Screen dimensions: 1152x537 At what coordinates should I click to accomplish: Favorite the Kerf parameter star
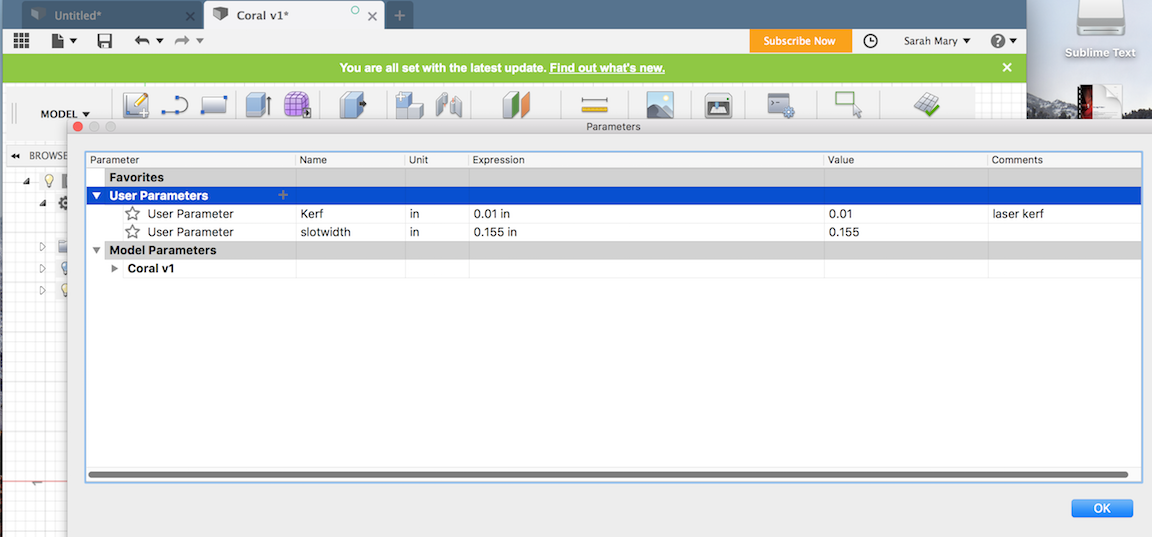[x=132, y=214]
